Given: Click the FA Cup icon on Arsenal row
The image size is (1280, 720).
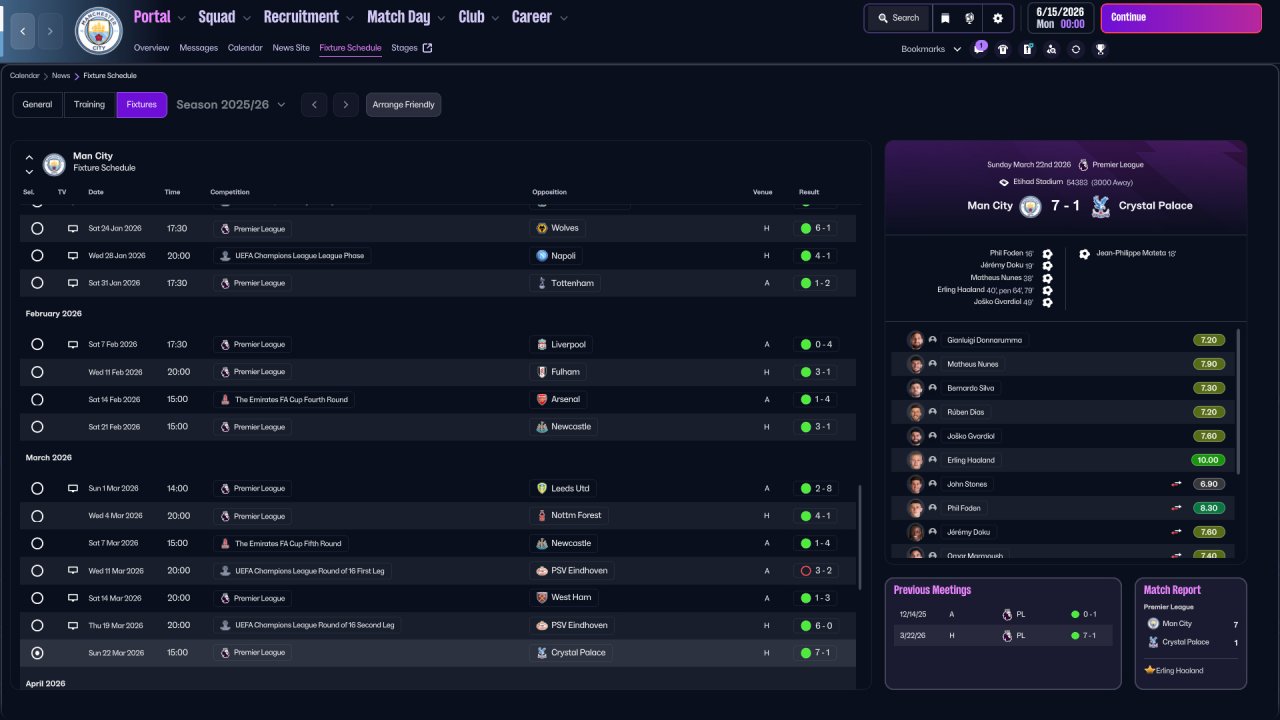Looking at the screenshot, I should click(x=225, y=399).
